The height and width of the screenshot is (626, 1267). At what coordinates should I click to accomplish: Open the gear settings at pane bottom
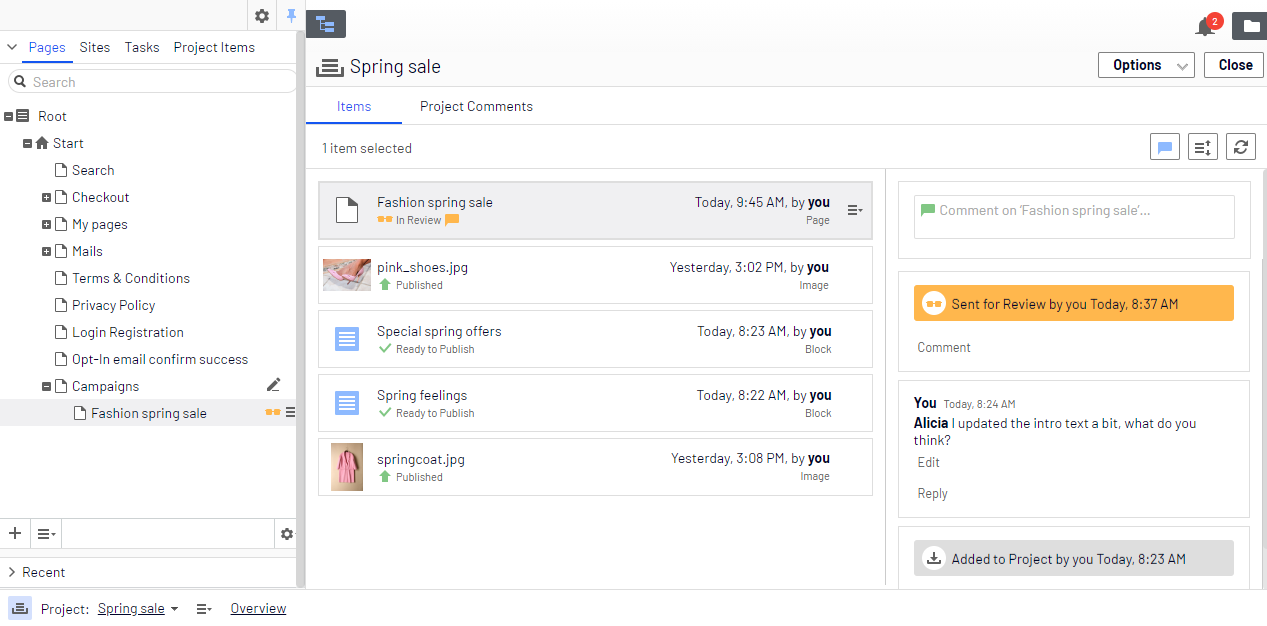click(x=287, y=534)
